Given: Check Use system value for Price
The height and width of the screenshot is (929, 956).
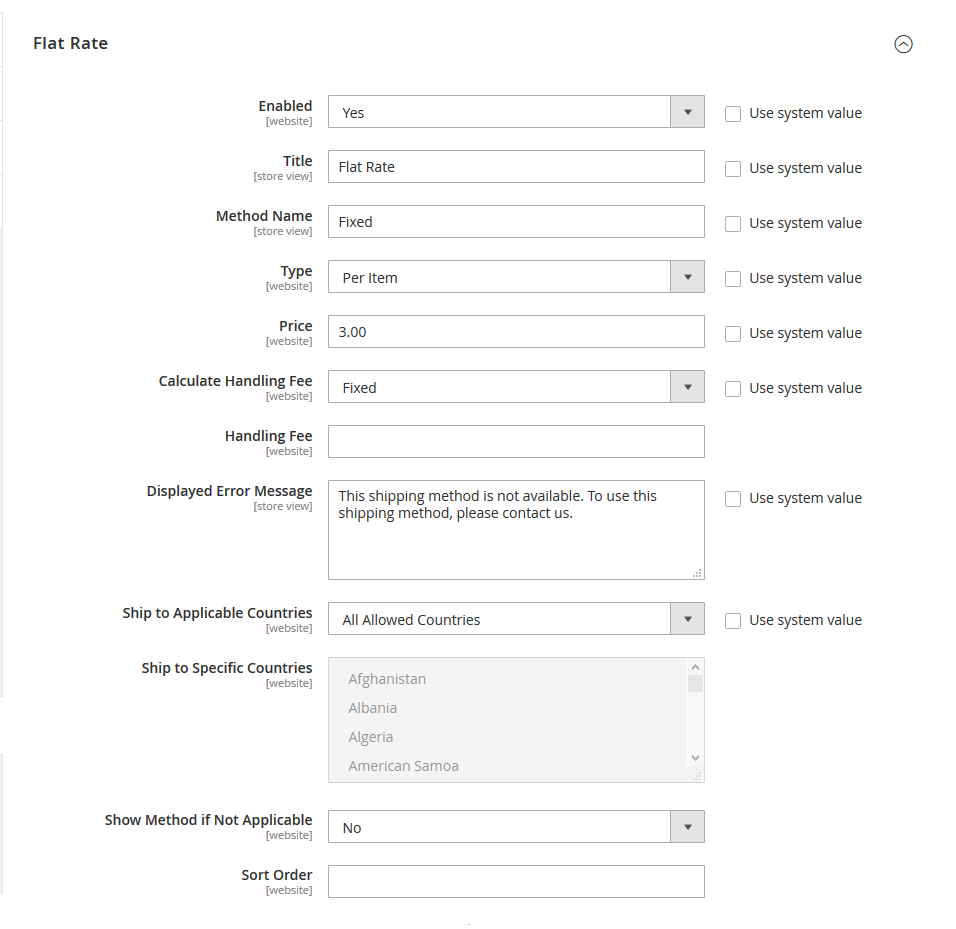Looking at the screenshot, I should [x=733, y=333].
